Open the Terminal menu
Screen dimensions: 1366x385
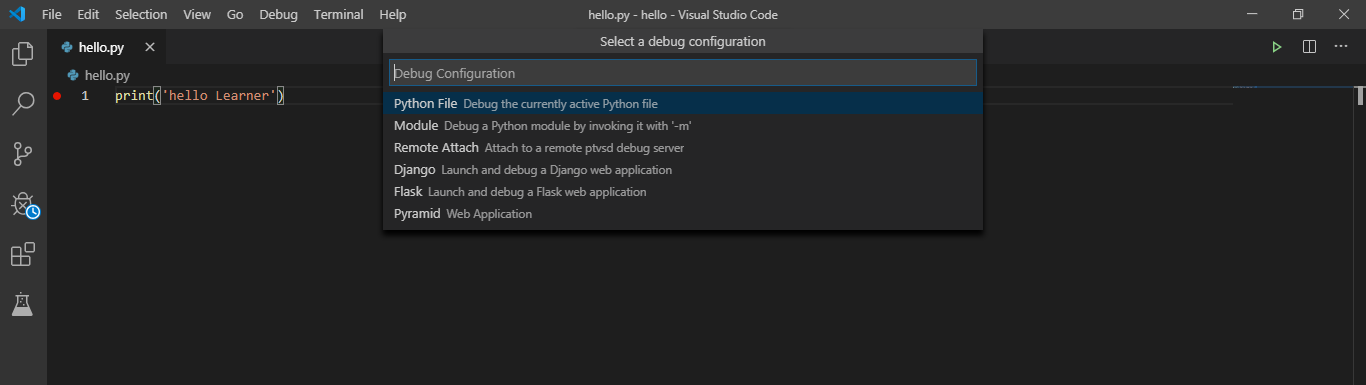pos(338,15)
